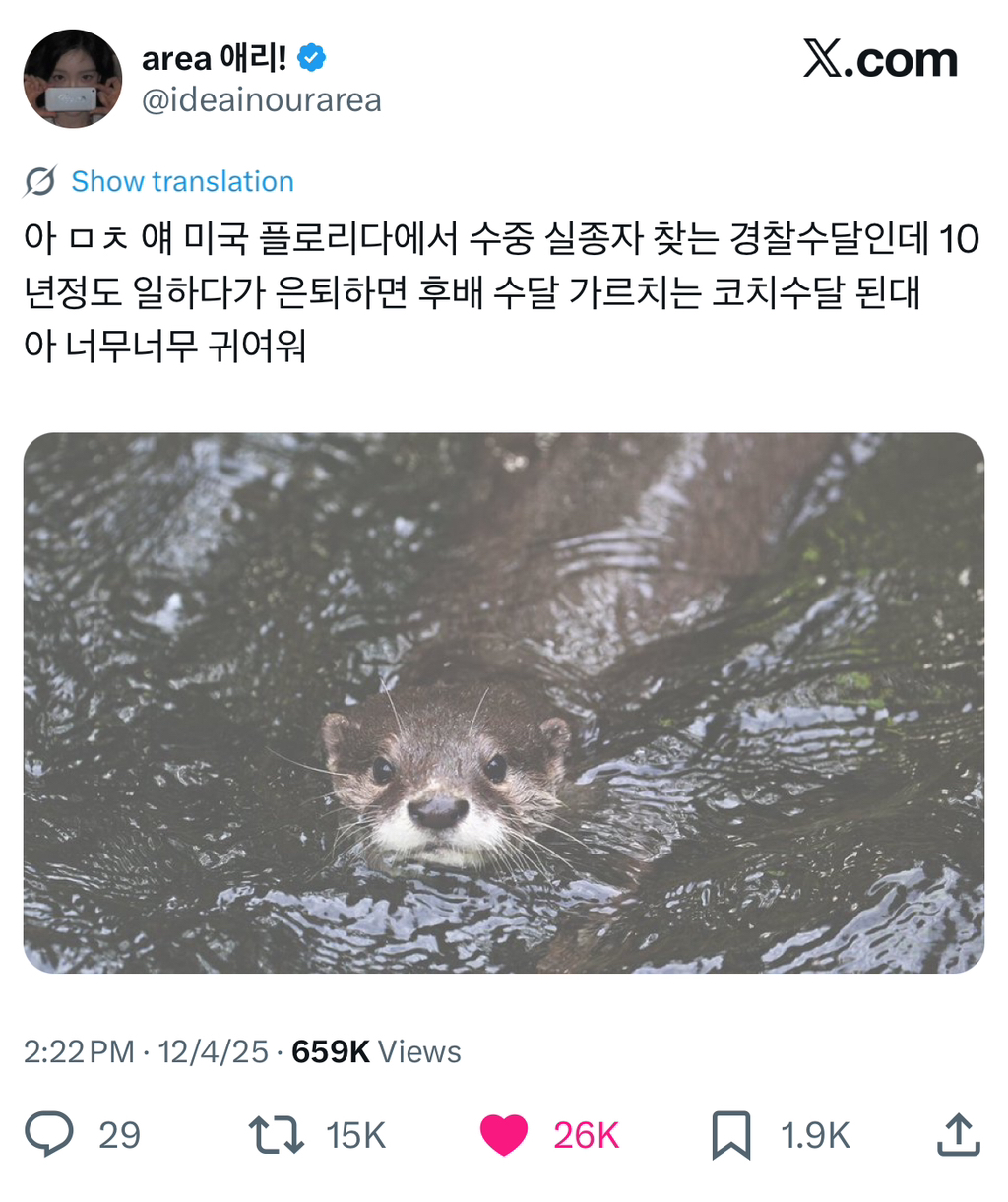The image size is (1008, 1202).
Task: Click the 26K likes count
Action: 586,1135
